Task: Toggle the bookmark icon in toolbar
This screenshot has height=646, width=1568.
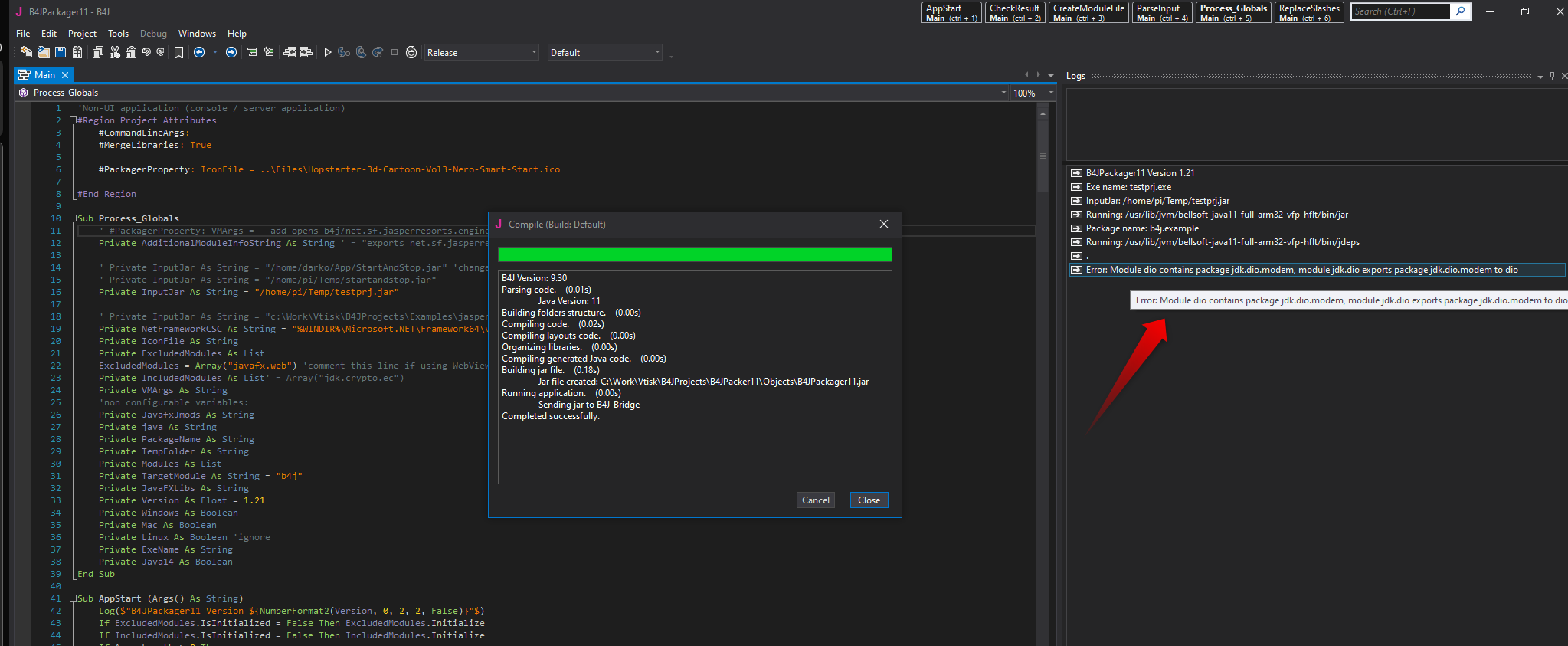Action: (178, 52)
